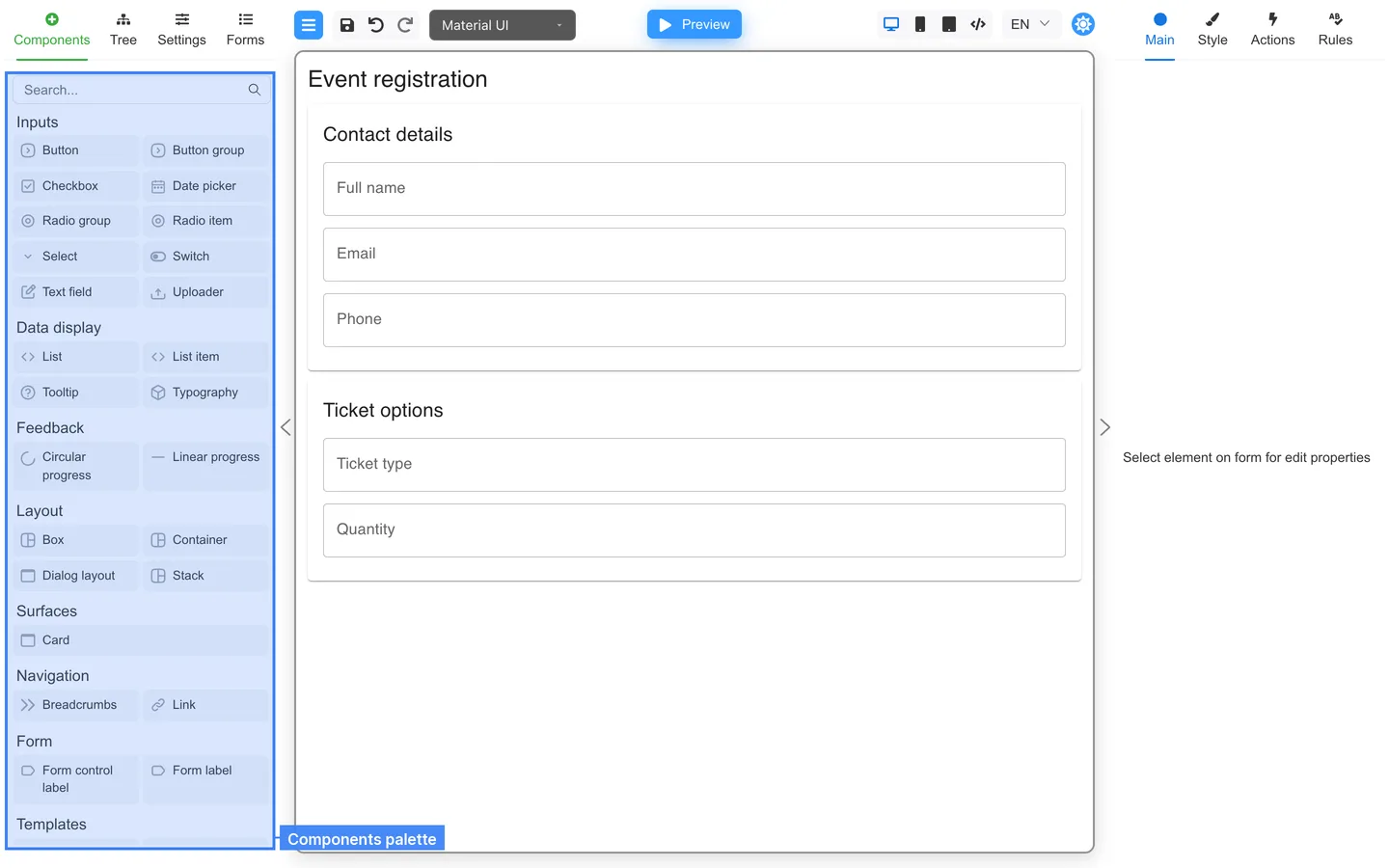
Task: Select the Form label component
Action: [205, 779]
